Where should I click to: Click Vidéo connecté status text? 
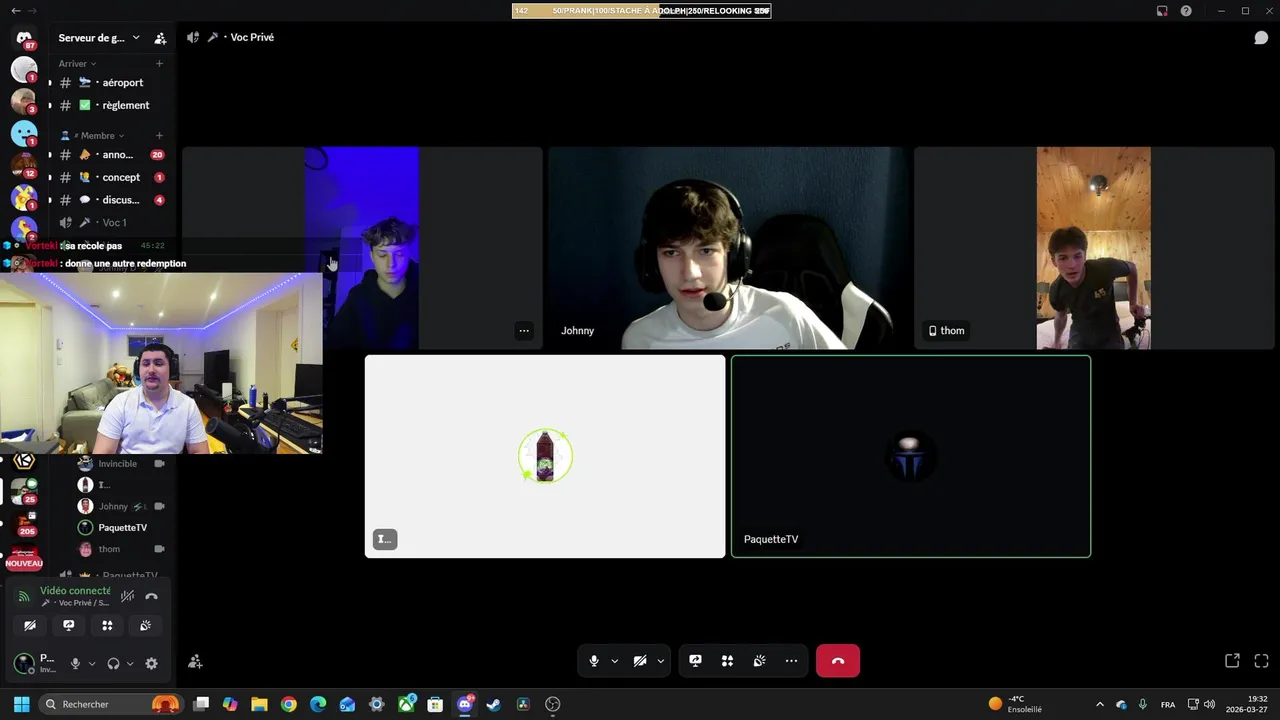pyautogui.click(x=75, y=591)
